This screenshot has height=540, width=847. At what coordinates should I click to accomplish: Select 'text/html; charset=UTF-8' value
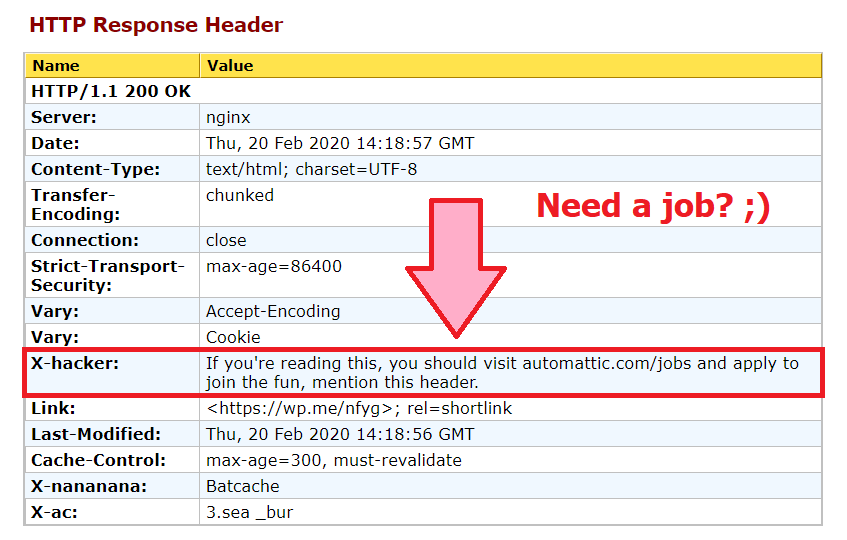point(311,169)
